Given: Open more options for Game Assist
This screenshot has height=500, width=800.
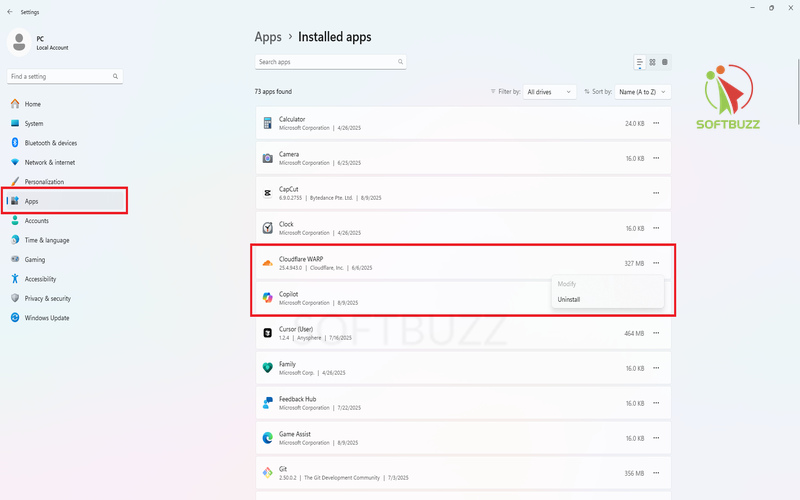Looking at the screenshot, I should pos(656,438).
